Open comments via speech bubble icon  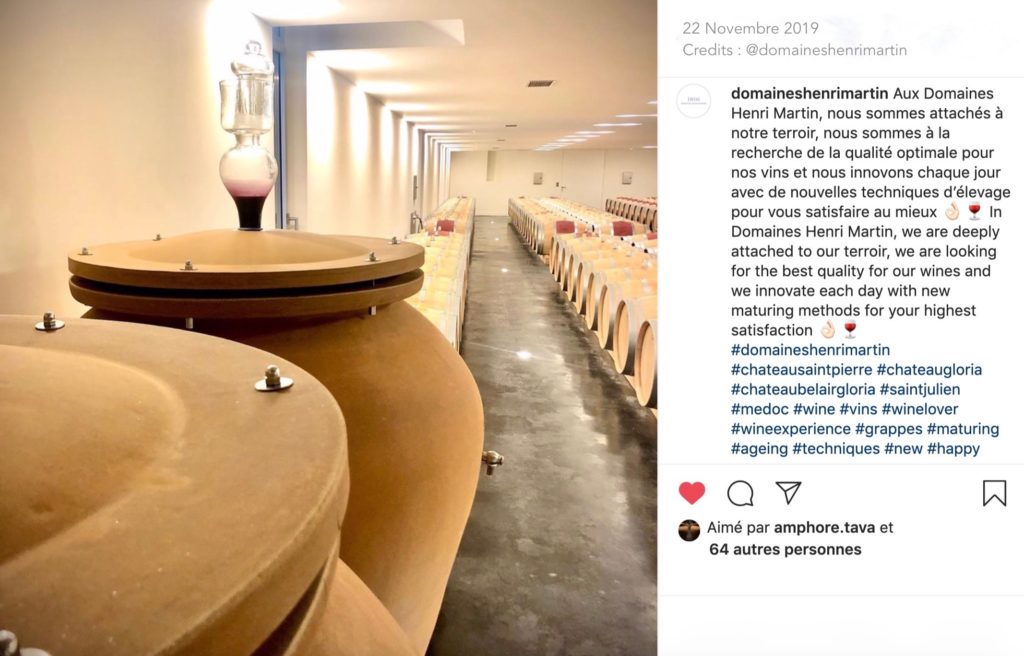[x=740, y=493]
